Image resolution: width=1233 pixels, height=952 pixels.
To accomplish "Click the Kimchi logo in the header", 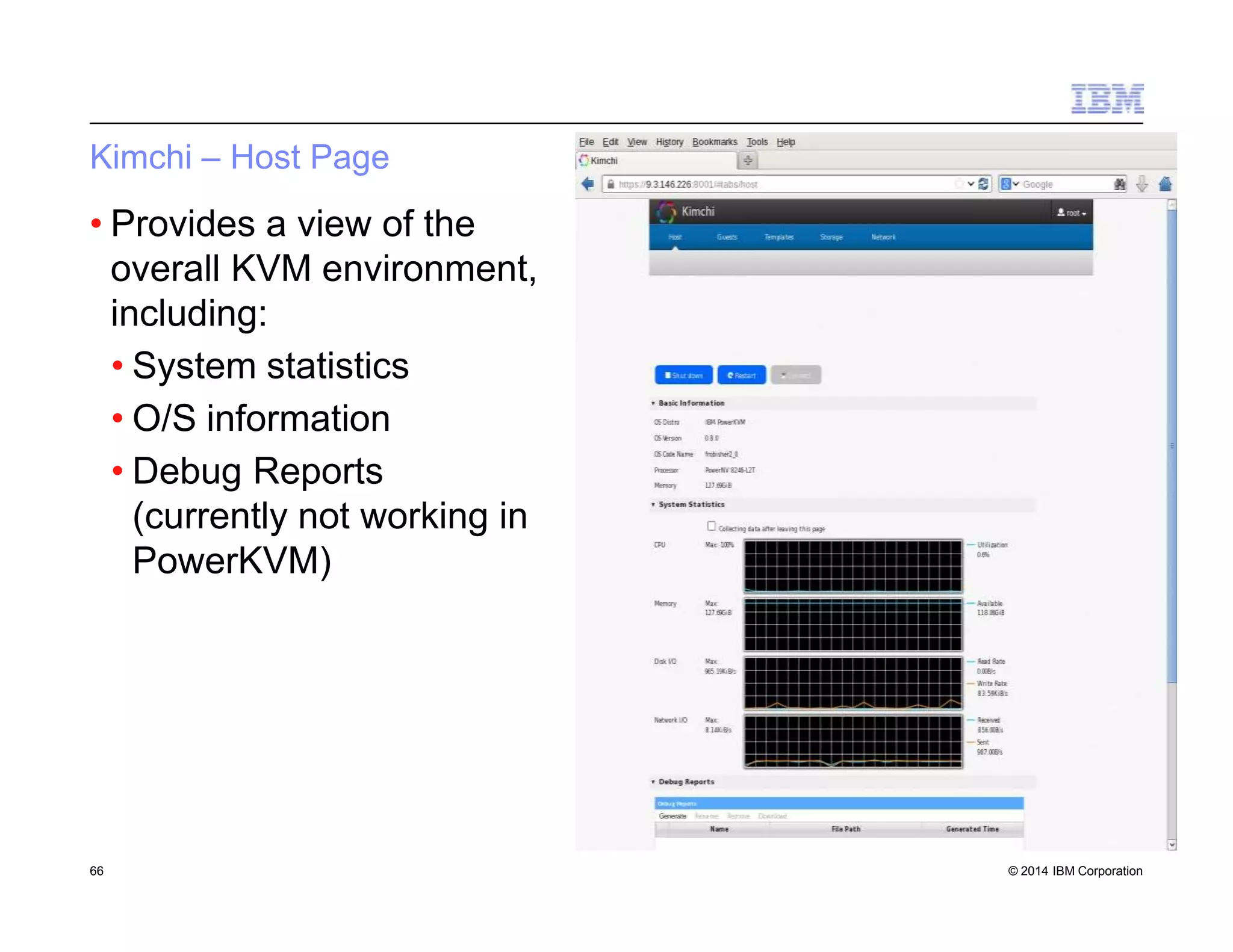I will pos(666,212).
